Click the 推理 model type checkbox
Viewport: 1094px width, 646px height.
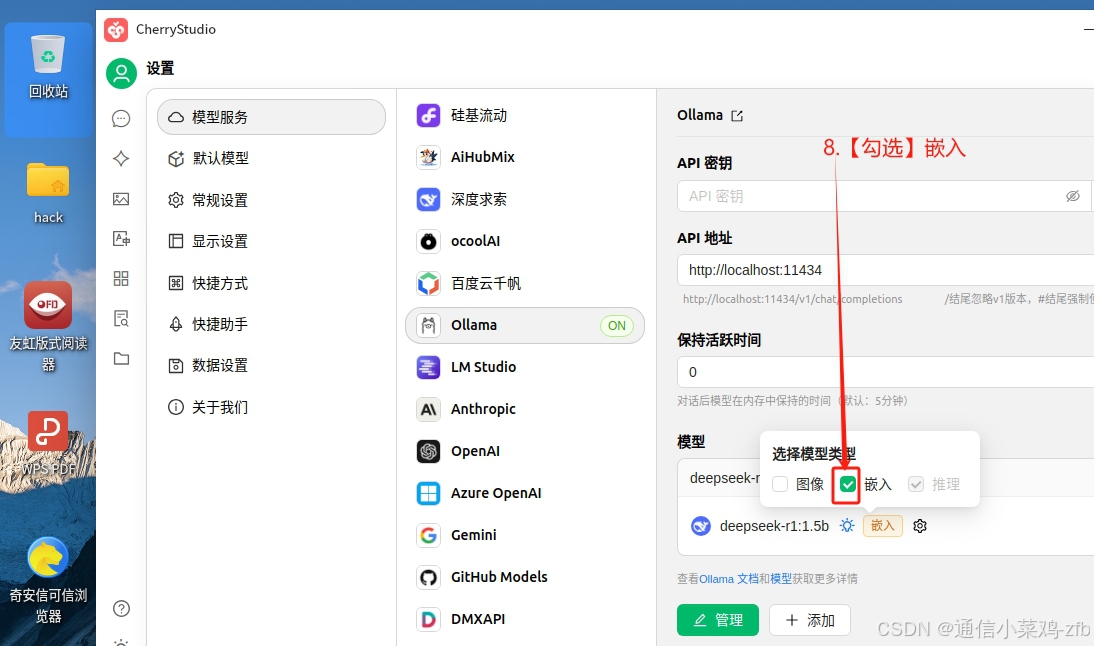pyautogui.click(x=915, y=484)
